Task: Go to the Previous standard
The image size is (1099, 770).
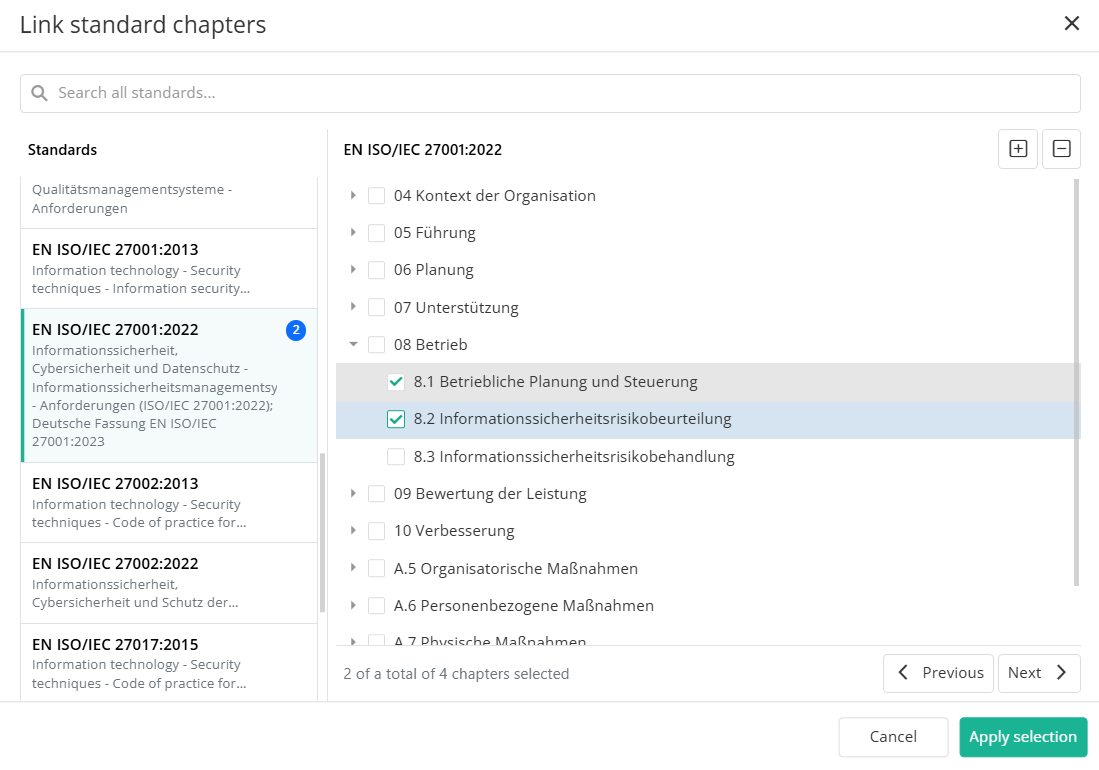Action: pos(938,673)
